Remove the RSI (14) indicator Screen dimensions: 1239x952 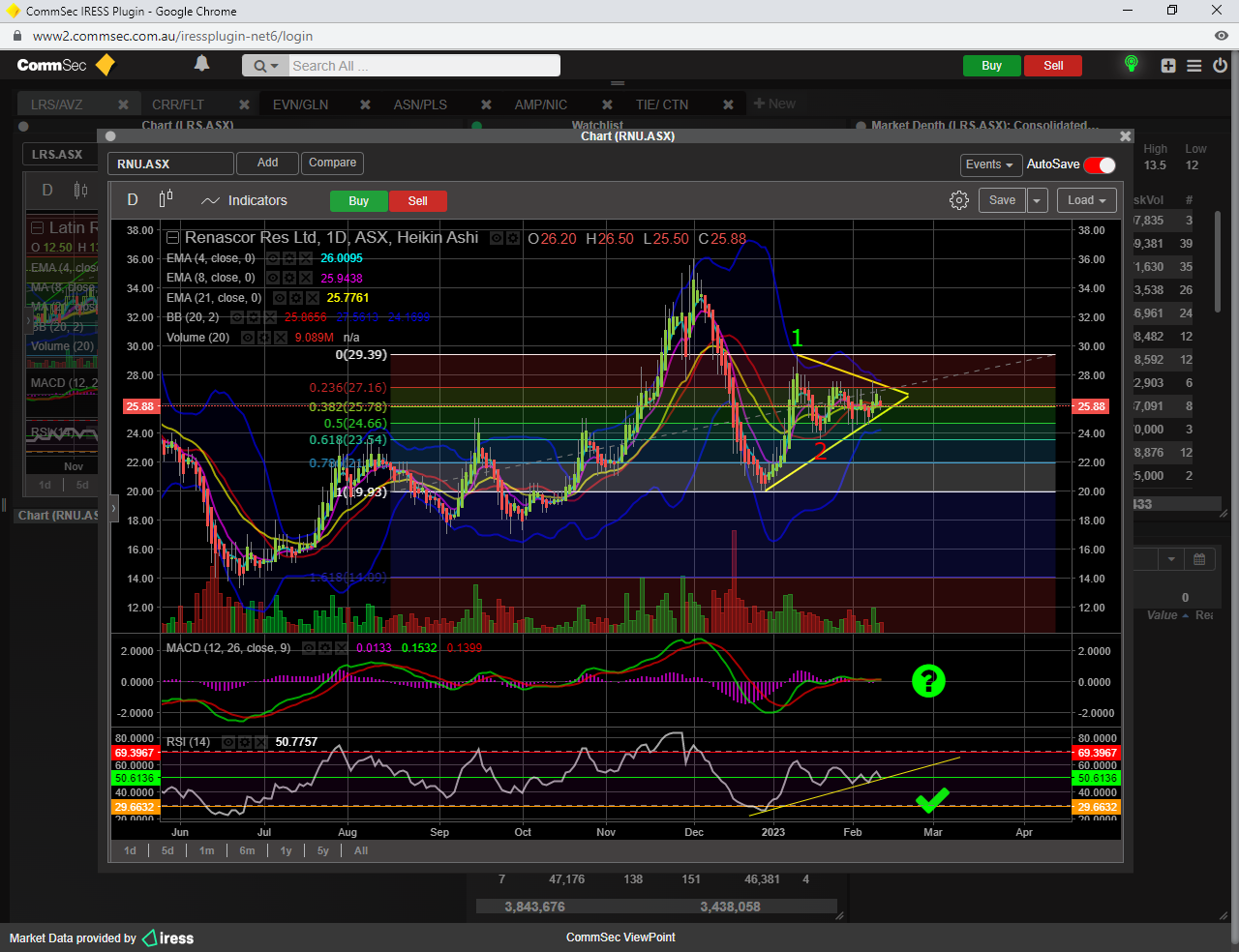tap(260, 742)
